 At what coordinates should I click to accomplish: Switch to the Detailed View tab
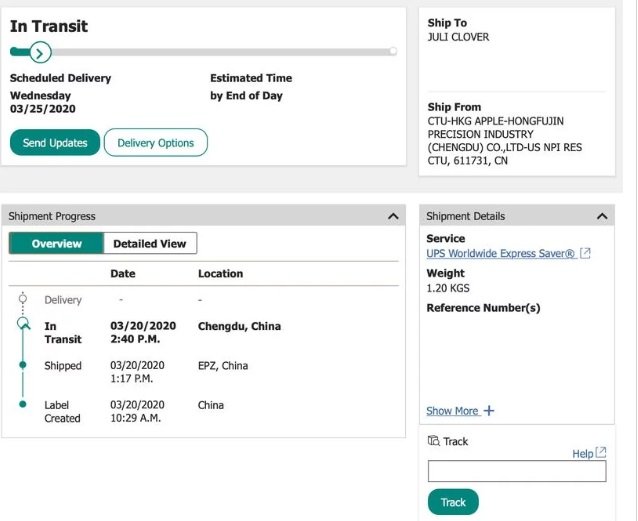pos(150,243)
